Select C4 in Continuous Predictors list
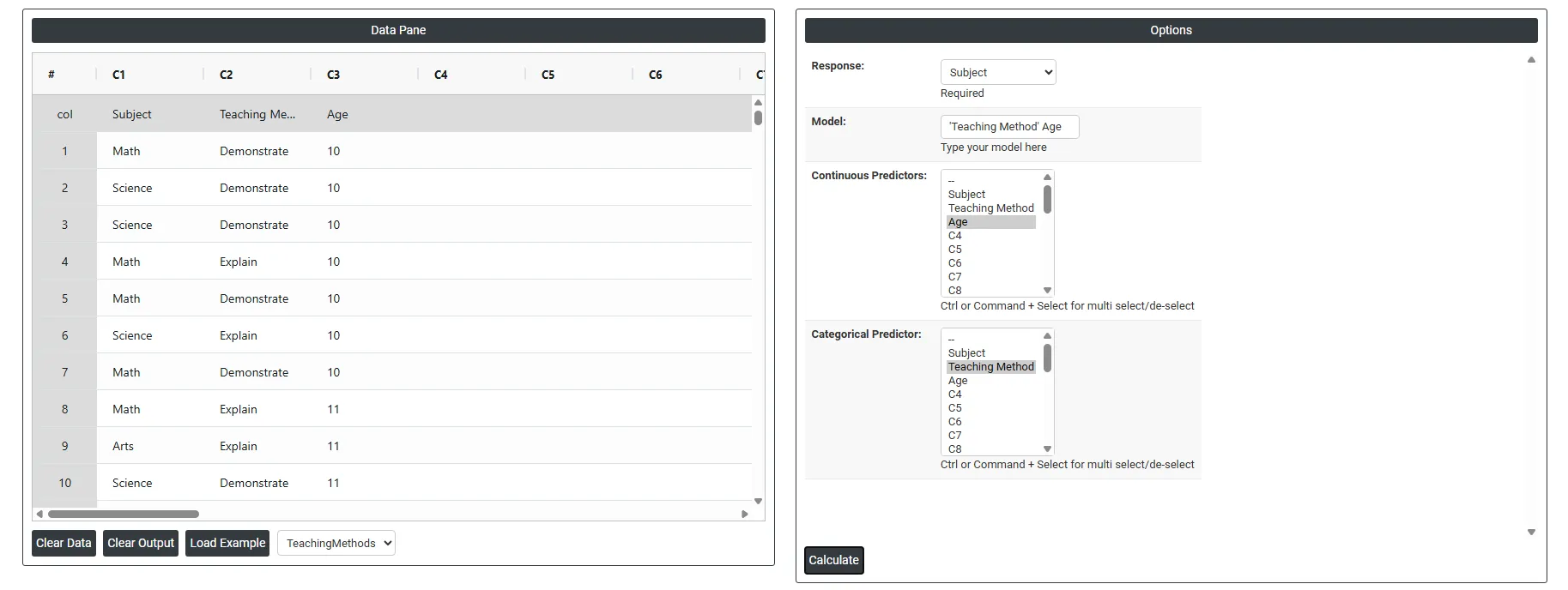Screen dimensions: 1568x590 coord(991,236)
